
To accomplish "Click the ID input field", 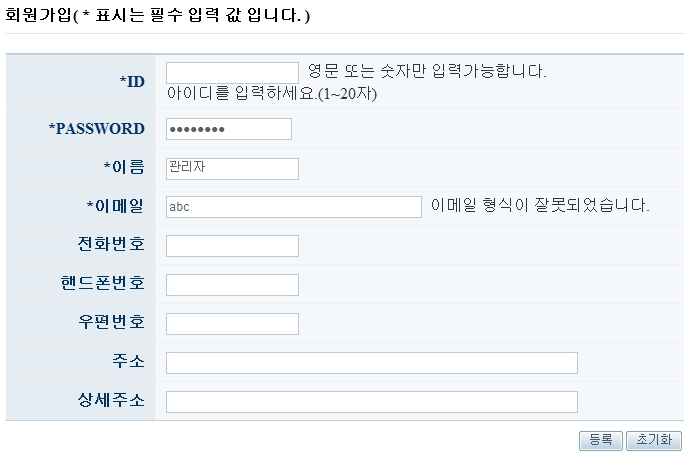I will 232,73.
